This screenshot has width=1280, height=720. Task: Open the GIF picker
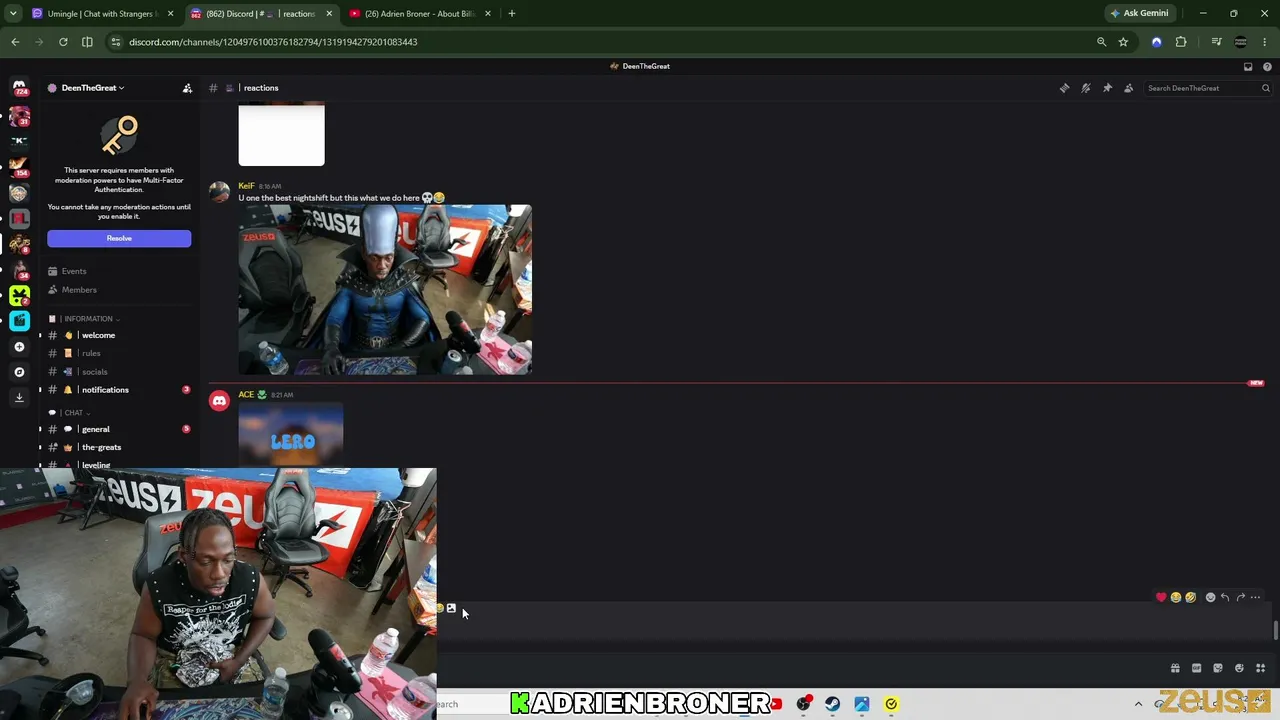tap(1196, 668)
